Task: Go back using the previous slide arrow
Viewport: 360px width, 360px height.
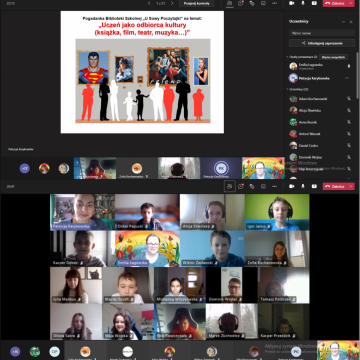Action: pyautogui.click(x=149, y=3)
